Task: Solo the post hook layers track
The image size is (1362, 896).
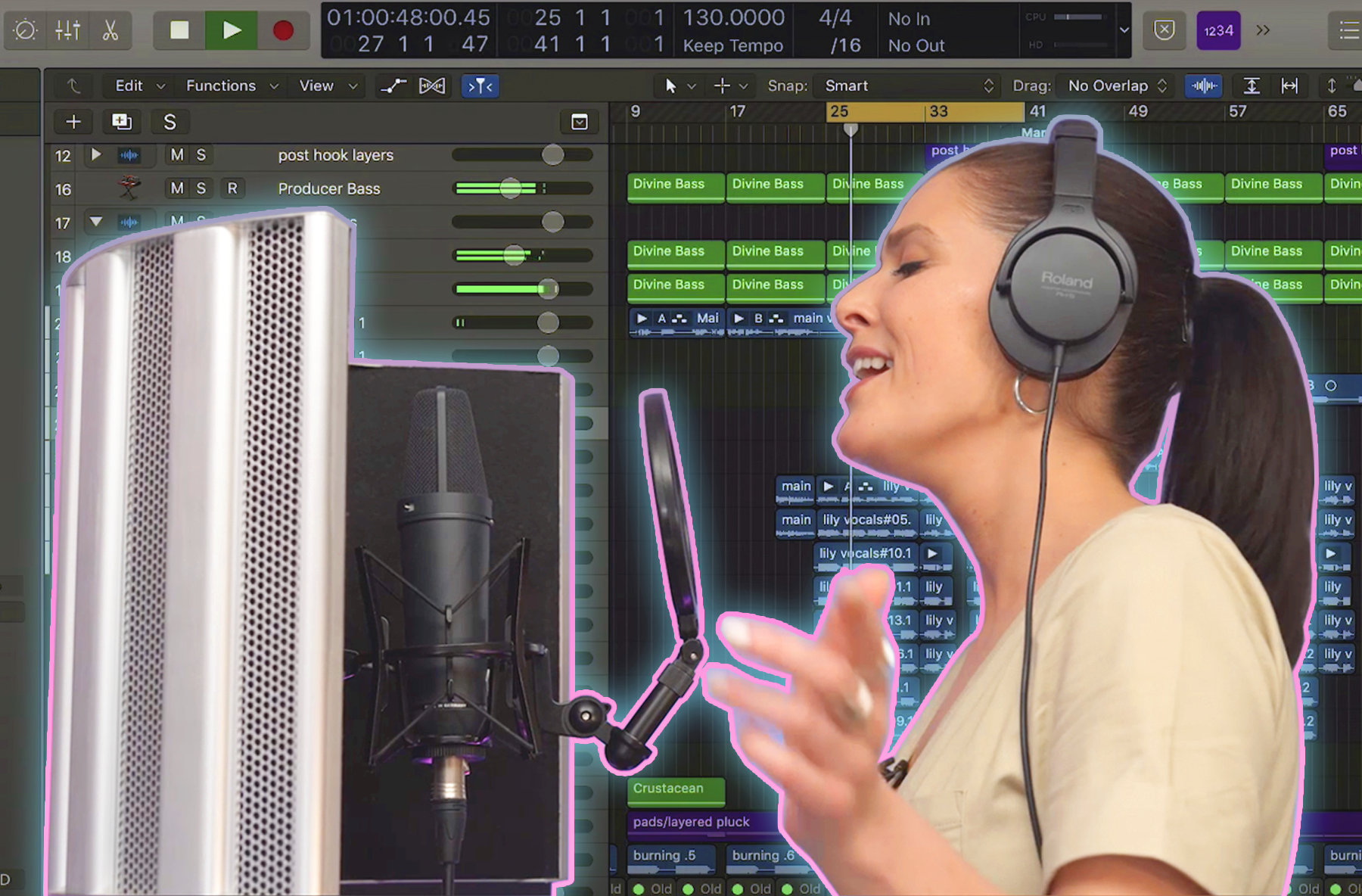Action: pos(201,155)
